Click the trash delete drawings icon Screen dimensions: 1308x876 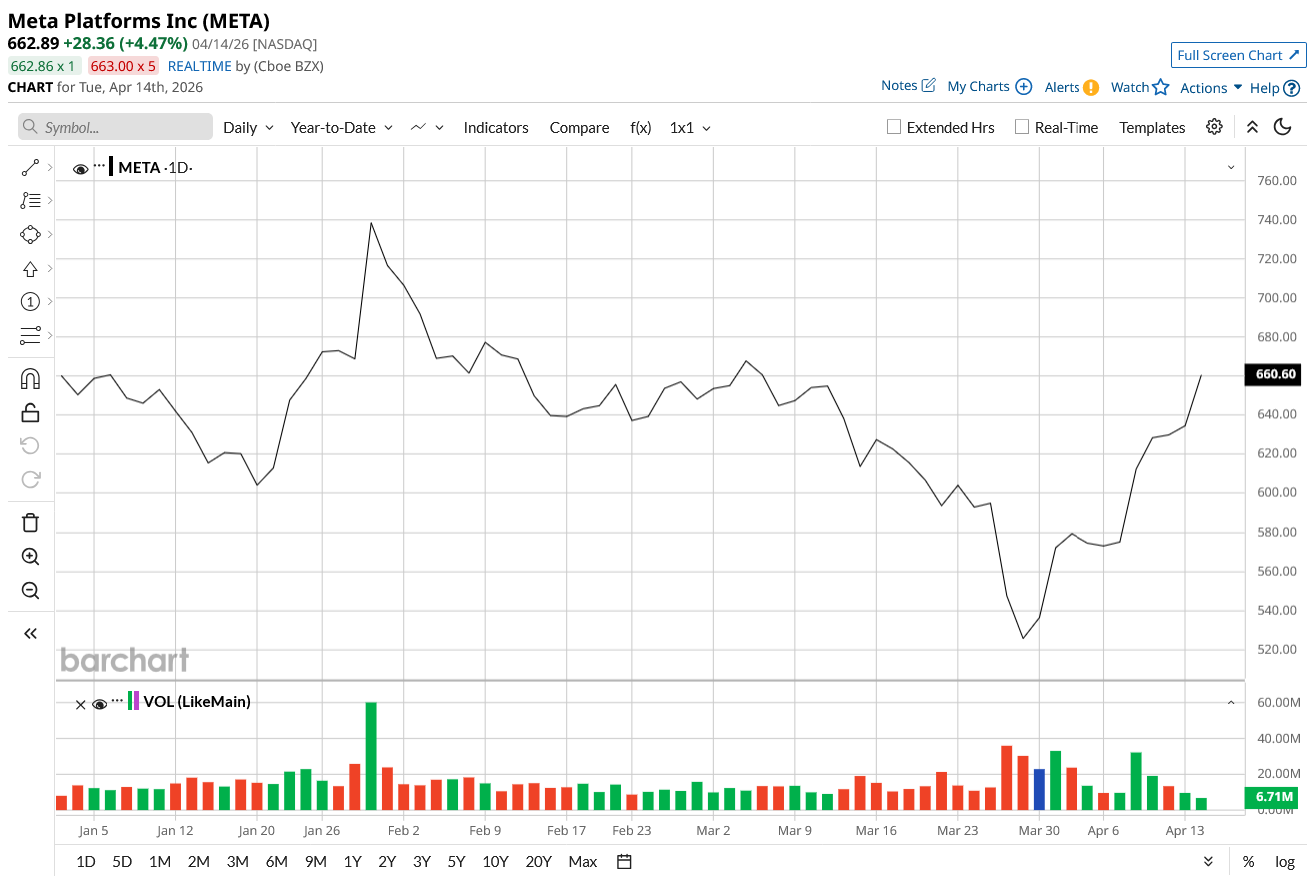(x=30, y=522)
